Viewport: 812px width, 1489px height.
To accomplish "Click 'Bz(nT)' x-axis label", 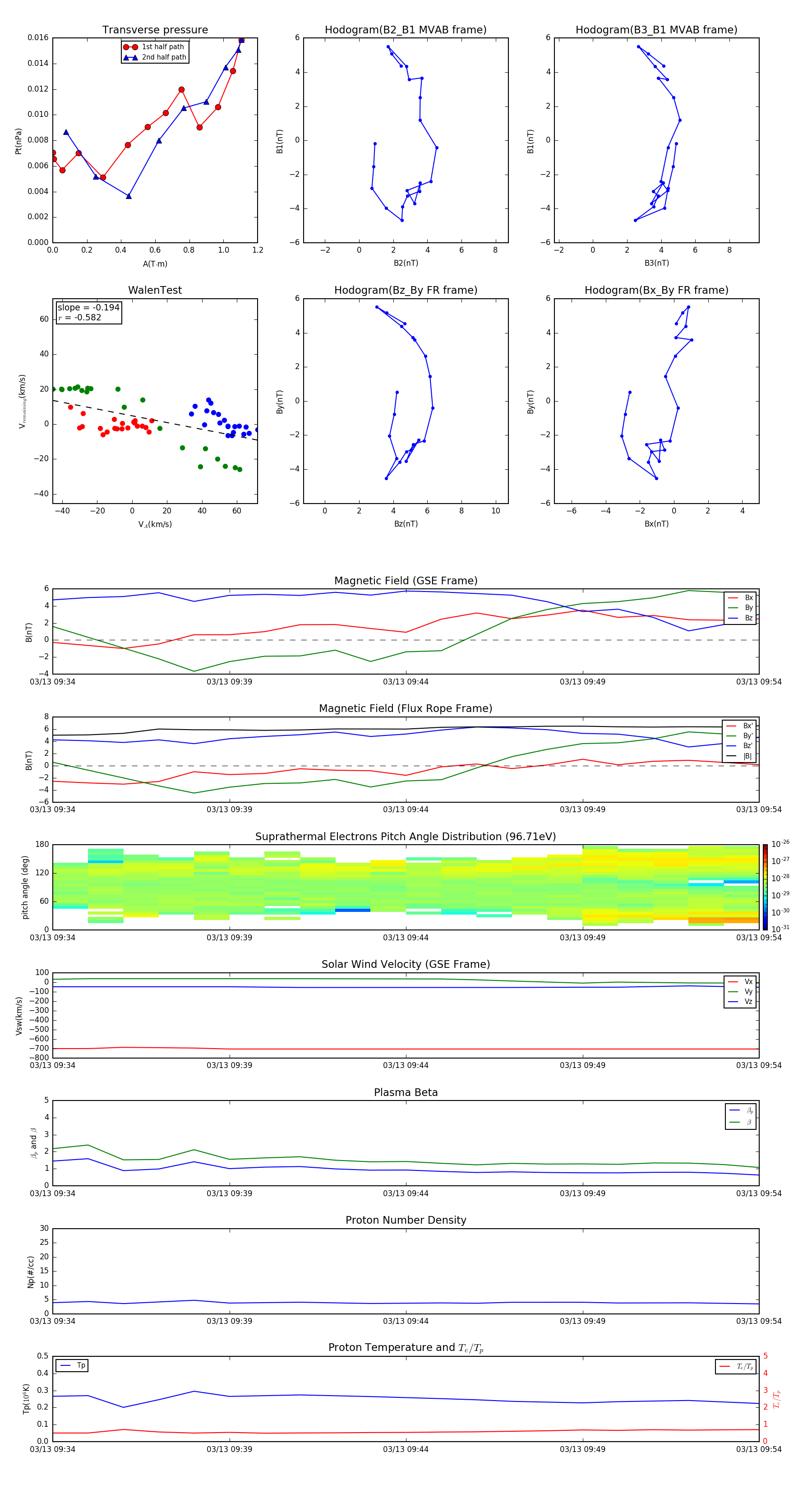I will [406, 524].
